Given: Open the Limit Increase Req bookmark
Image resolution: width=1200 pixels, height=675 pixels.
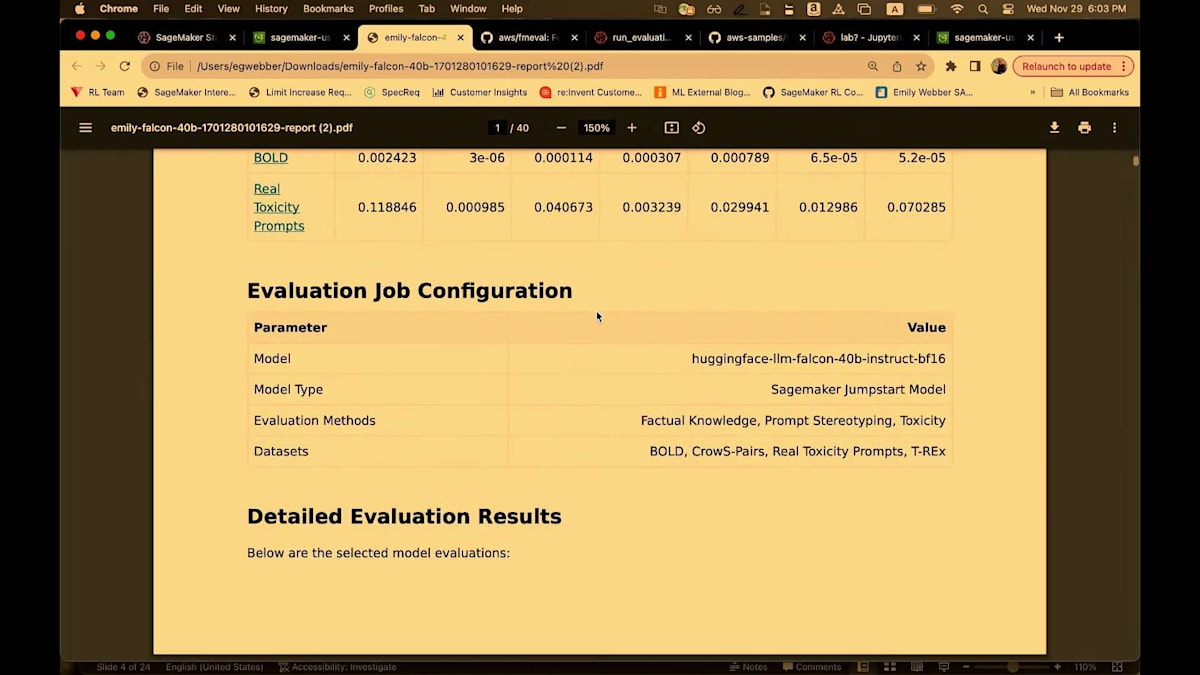Looking at the screenshot, I should [300, 92].
